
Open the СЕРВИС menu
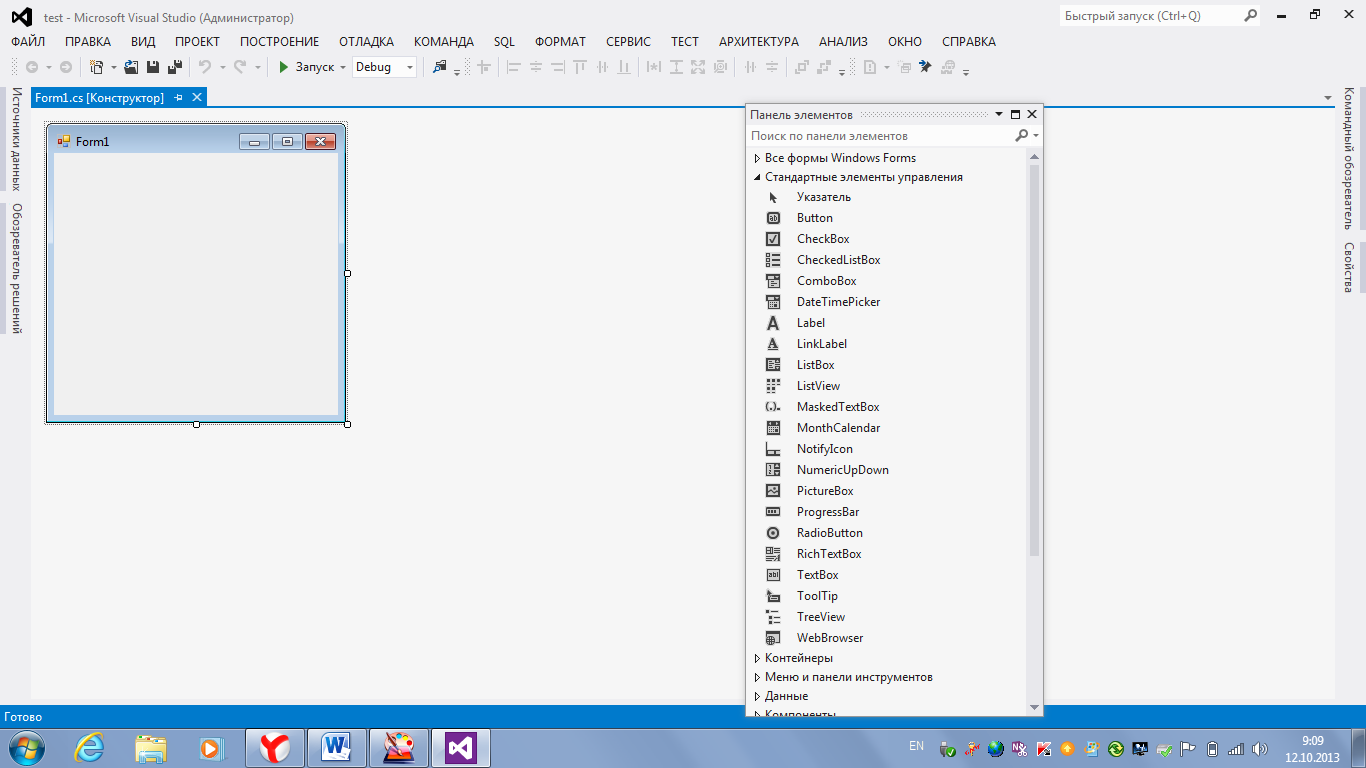point(628,42)
